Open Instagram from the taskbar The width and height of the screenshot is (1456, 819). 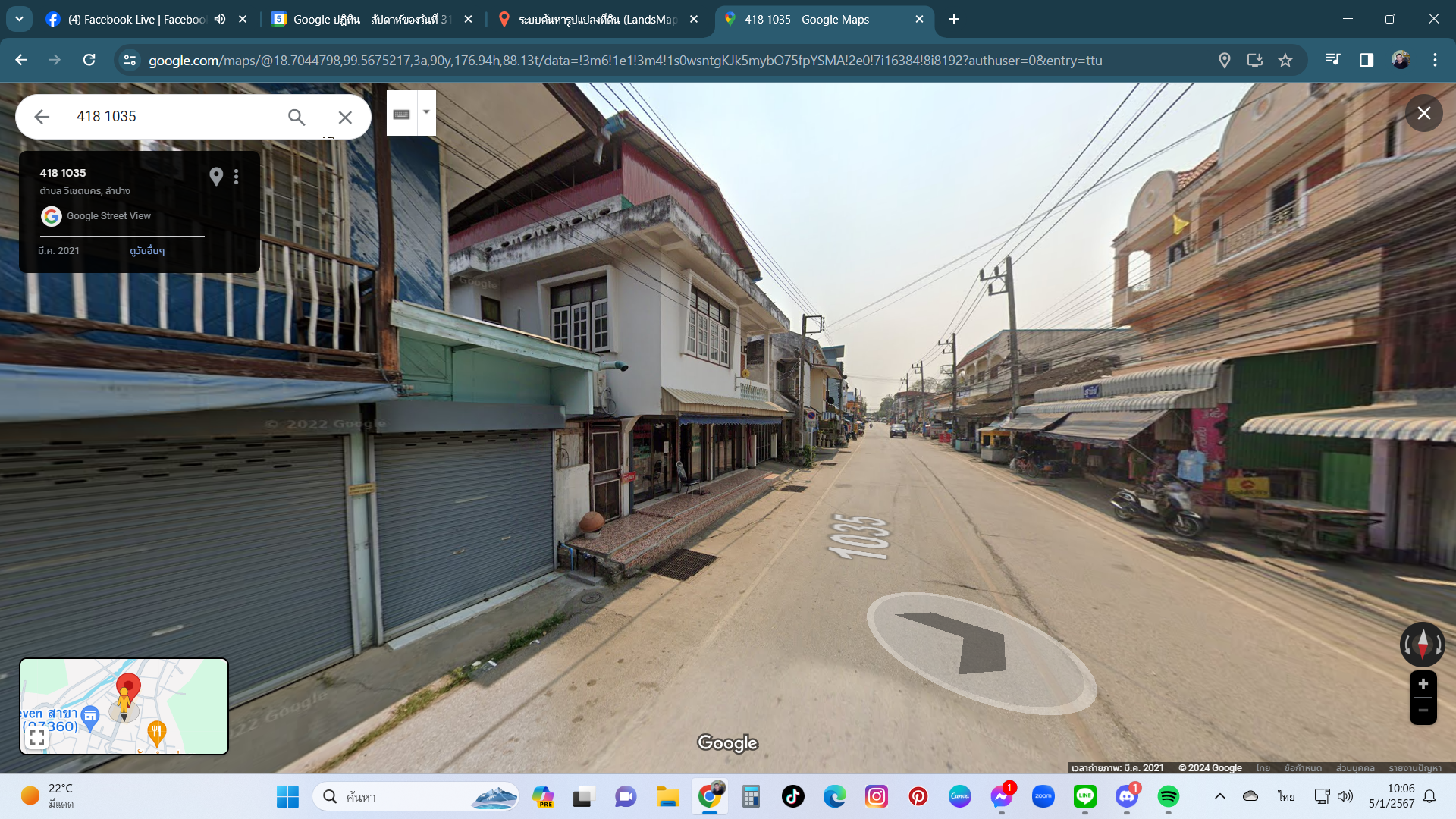(876, 796)
